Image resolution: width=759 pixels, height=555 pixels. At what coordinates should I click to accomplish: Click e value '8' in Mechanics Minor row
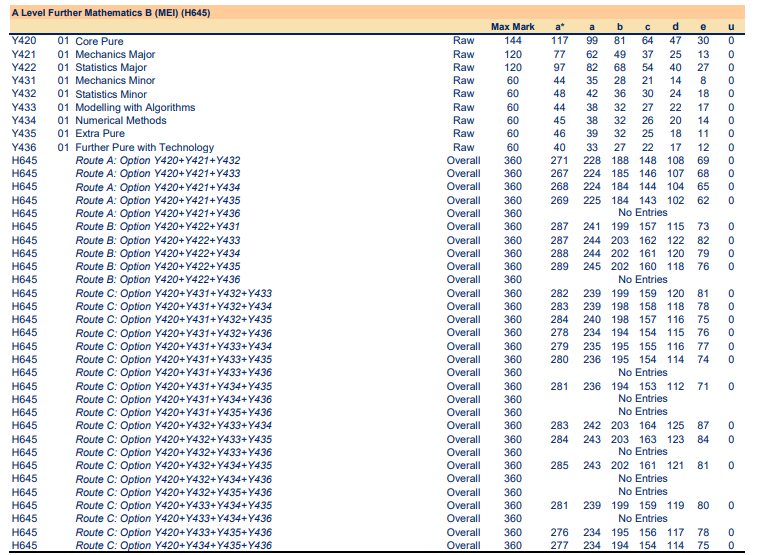[x=703, y=80]
